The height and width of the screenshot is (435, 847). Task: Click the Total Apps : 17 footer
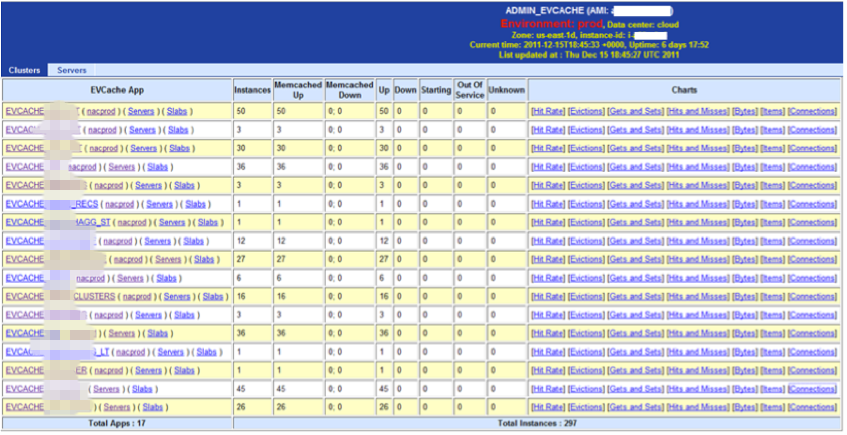117,423
